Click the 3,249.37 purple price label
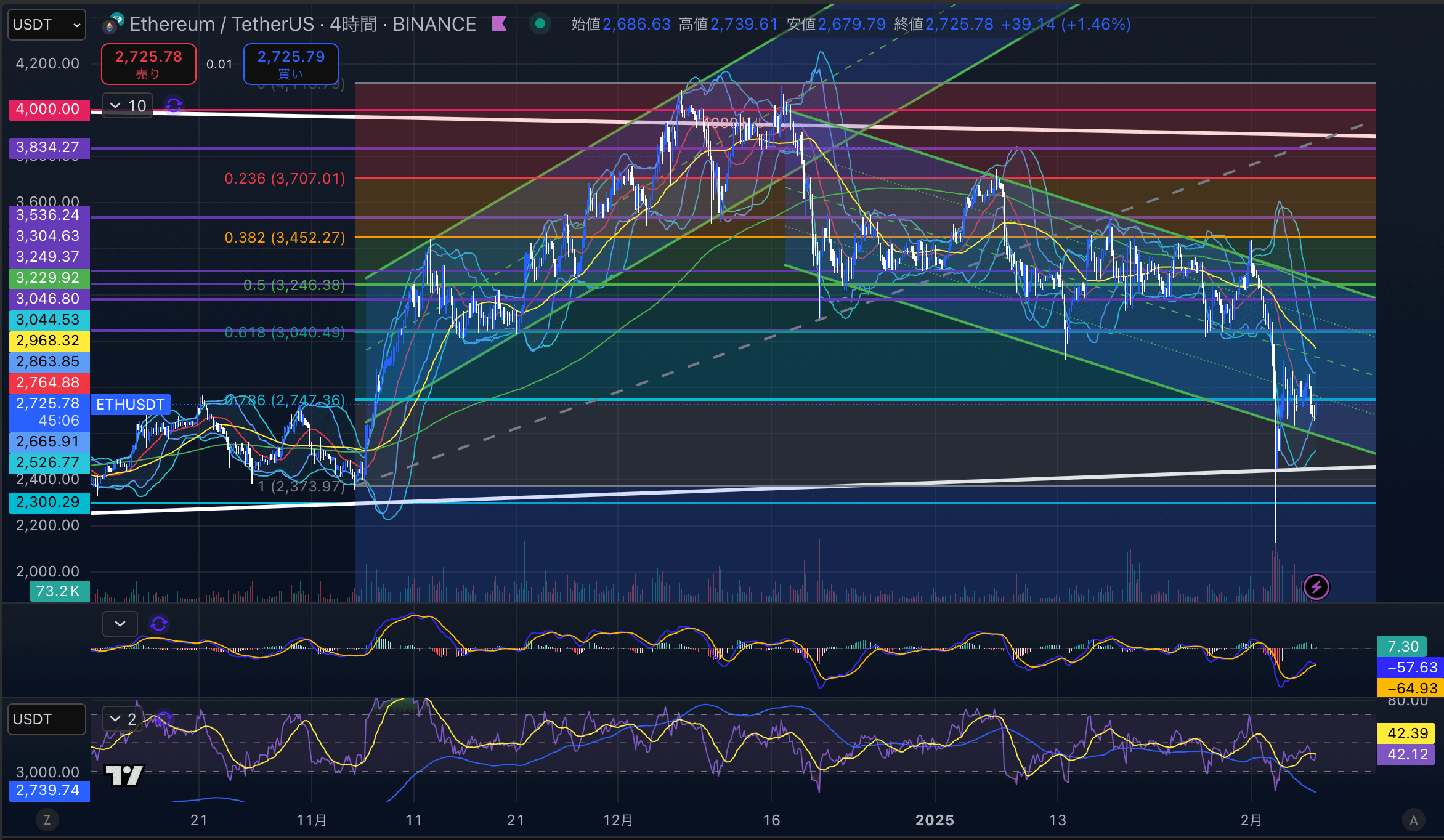 (x=49, y=257)
